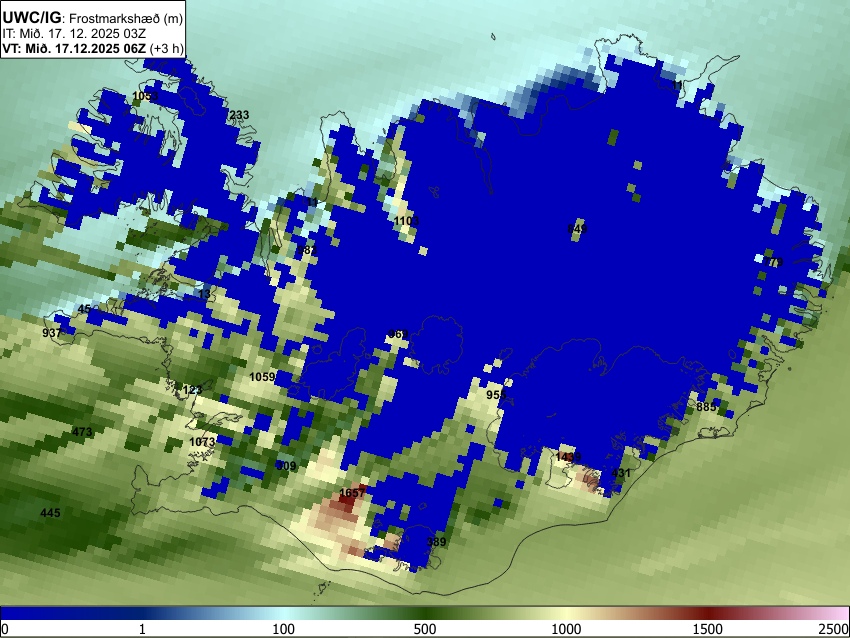This screenshot has width=850, height=638.
Task: Pick the dark red colour above 1500 on scale
Action: (x=708, y=614)
